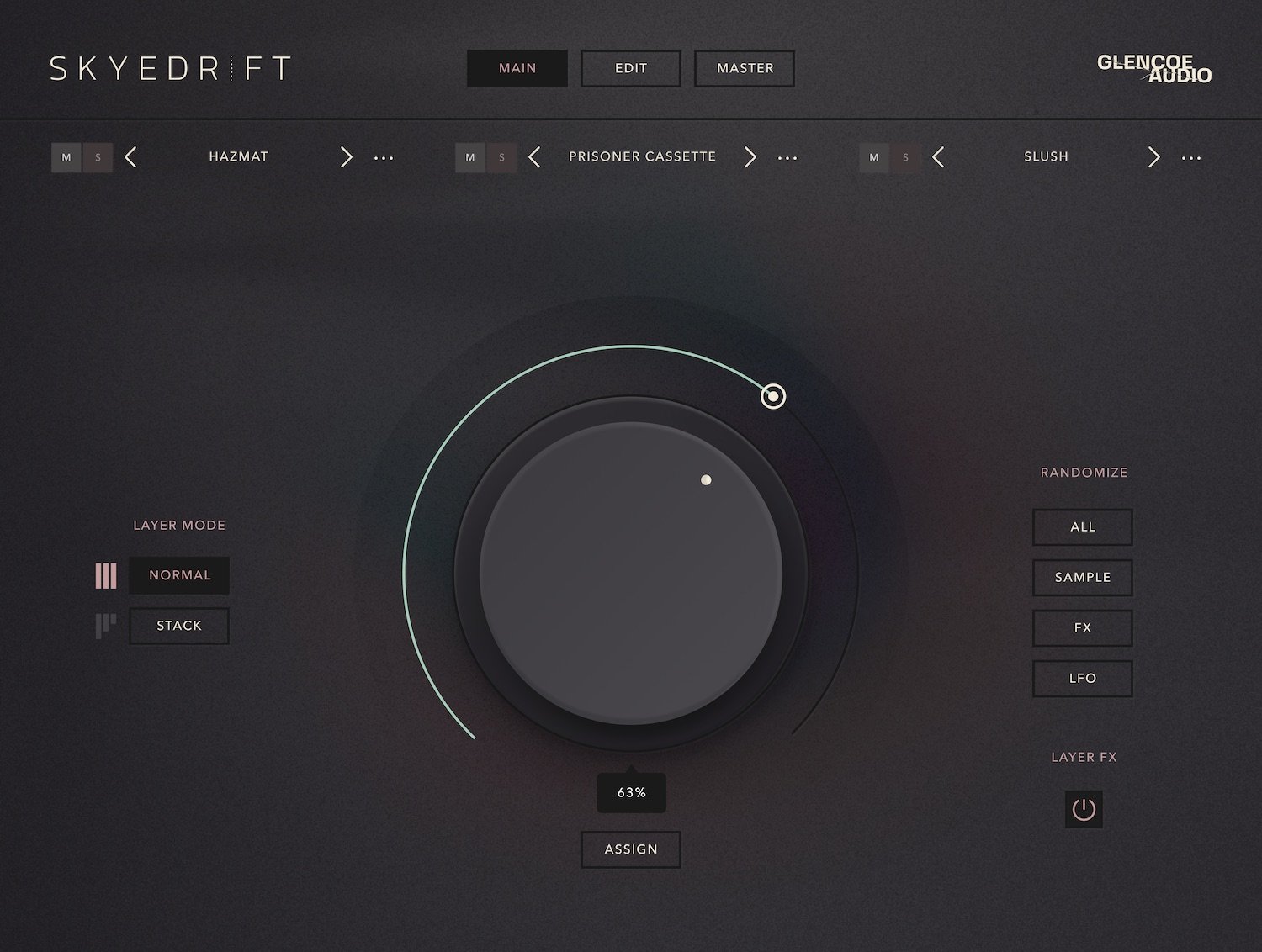Mute the Hazmat layer
1262x952 pixels.
click(x=66, y=157)
